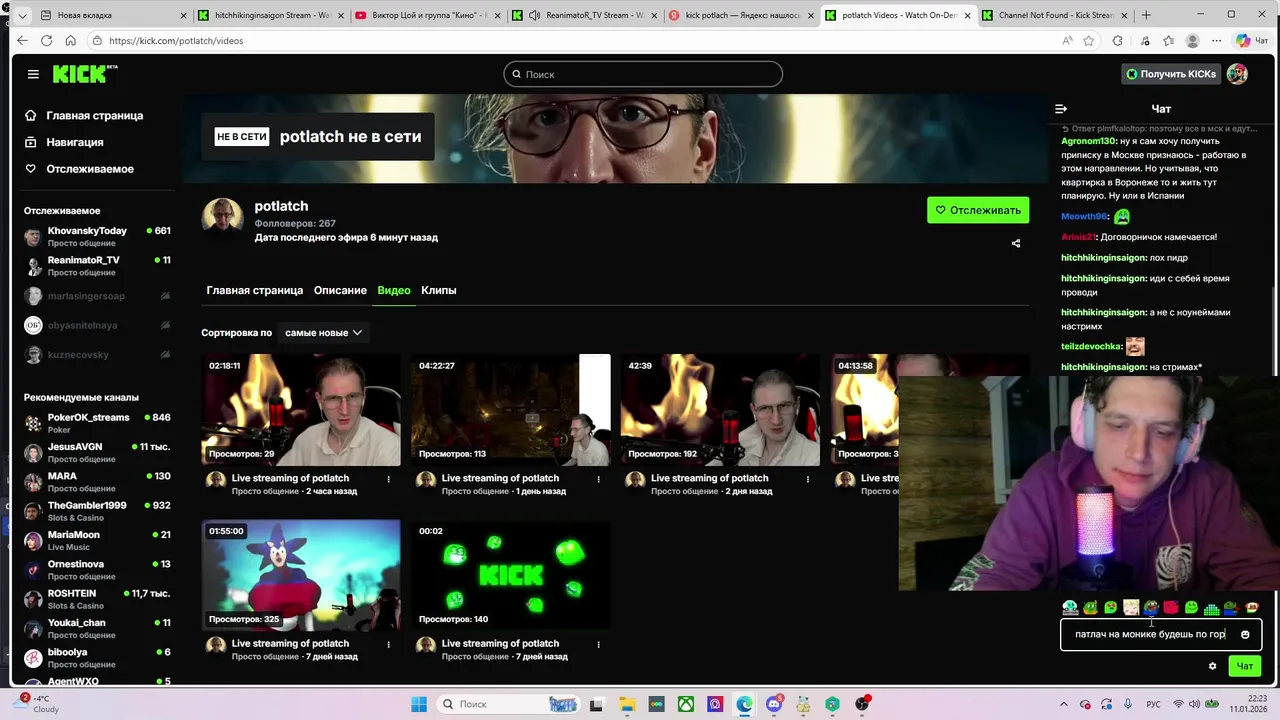
Task: Open the 00:02 KICK logo video thumbnail
Action: pyautogui.click(x=511, y=575)
